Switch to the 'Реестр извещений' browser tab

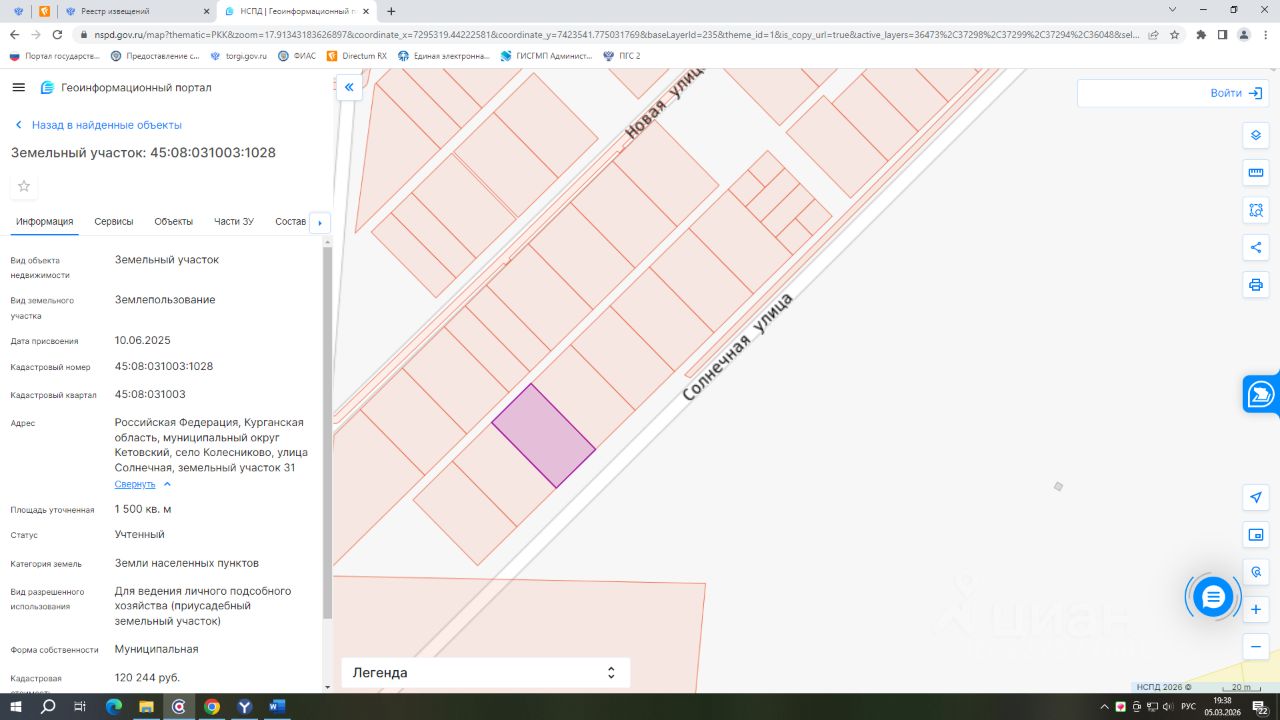click(x=139, y=11)
